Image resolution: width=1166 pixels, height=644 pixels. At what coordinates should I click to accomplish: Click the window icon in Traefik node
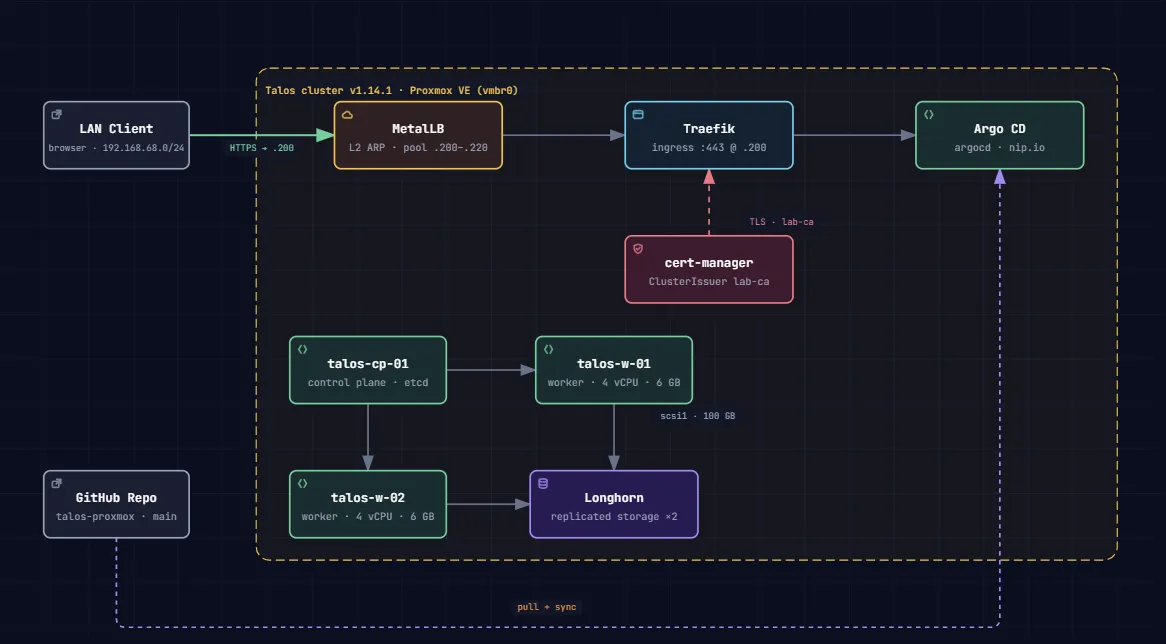click(x=638, y=115)
